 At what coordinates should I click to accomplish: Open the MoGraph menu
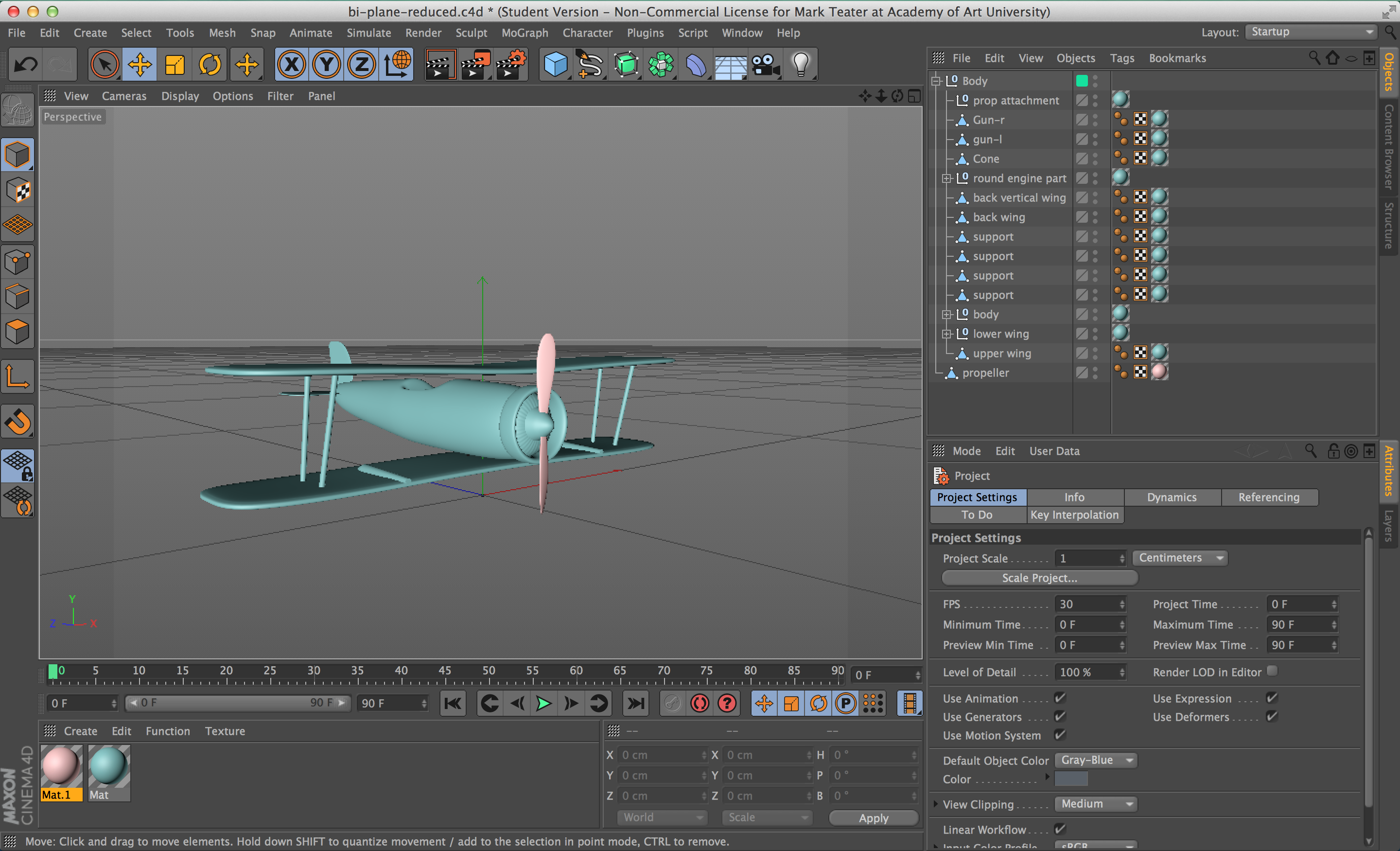coord(524,33)
